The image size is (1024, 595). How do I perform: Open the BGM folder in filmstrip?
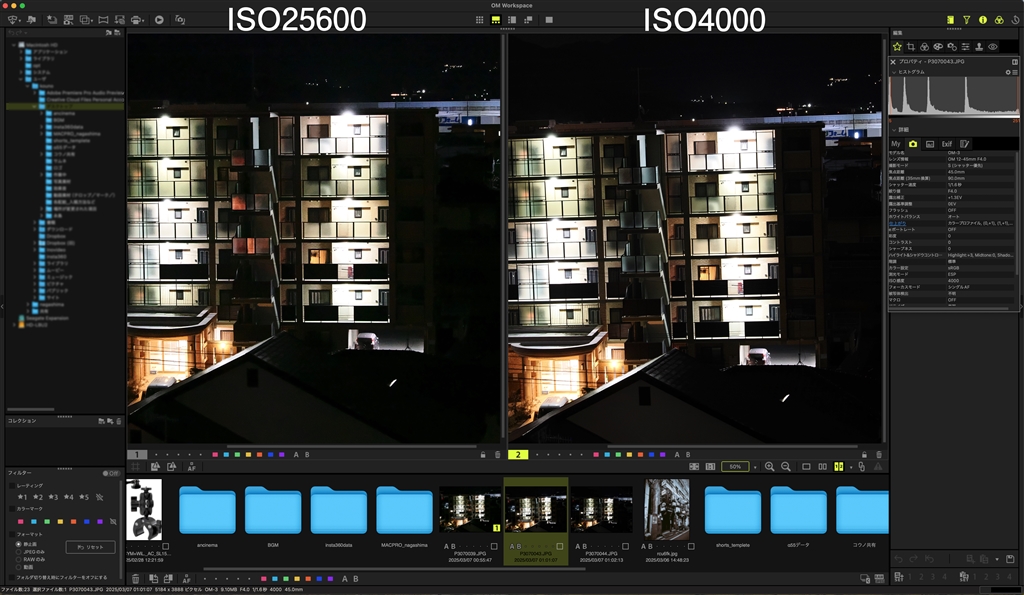[x=273, y=509]
